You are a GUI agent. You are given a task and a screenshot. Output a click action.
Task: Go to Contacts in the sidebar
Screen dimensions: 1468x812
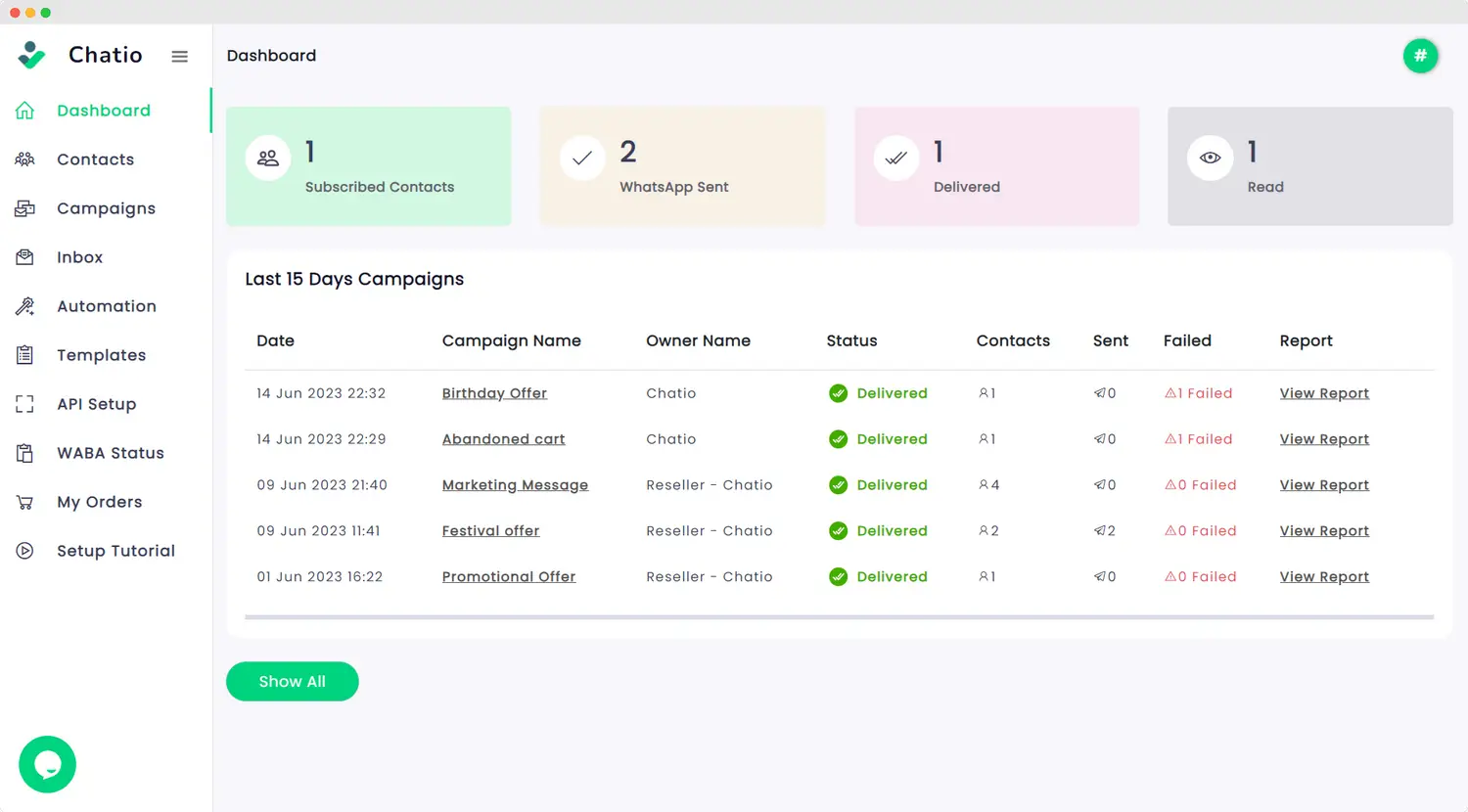[x=95, y=159]
